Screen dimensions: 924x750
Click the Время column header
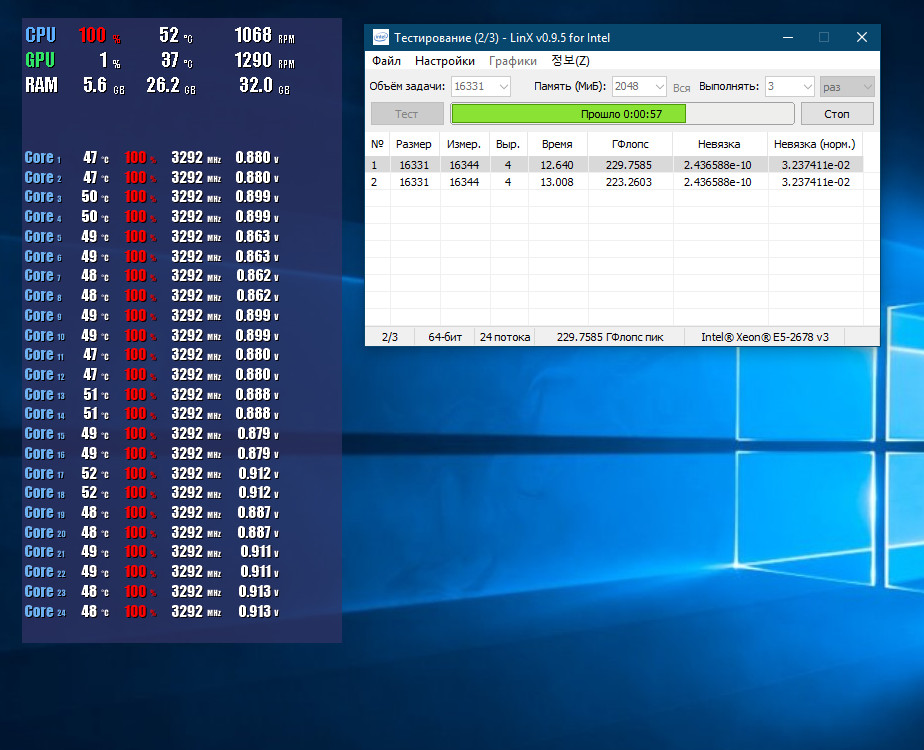557,144
